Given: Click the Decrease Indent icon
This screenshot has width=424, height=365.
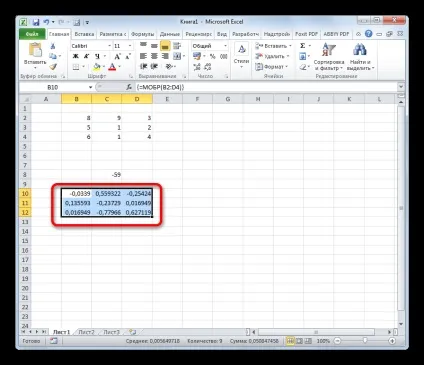Looking at the screenshot, I should [143, 67].
